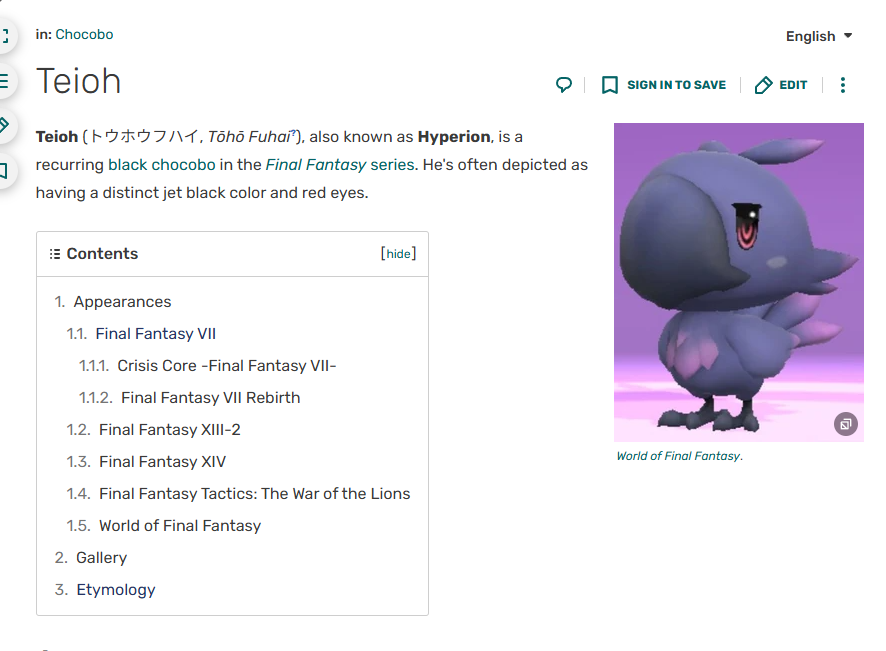Click the enlarge image icon on the Teioh picture

[x=845, y=424]
